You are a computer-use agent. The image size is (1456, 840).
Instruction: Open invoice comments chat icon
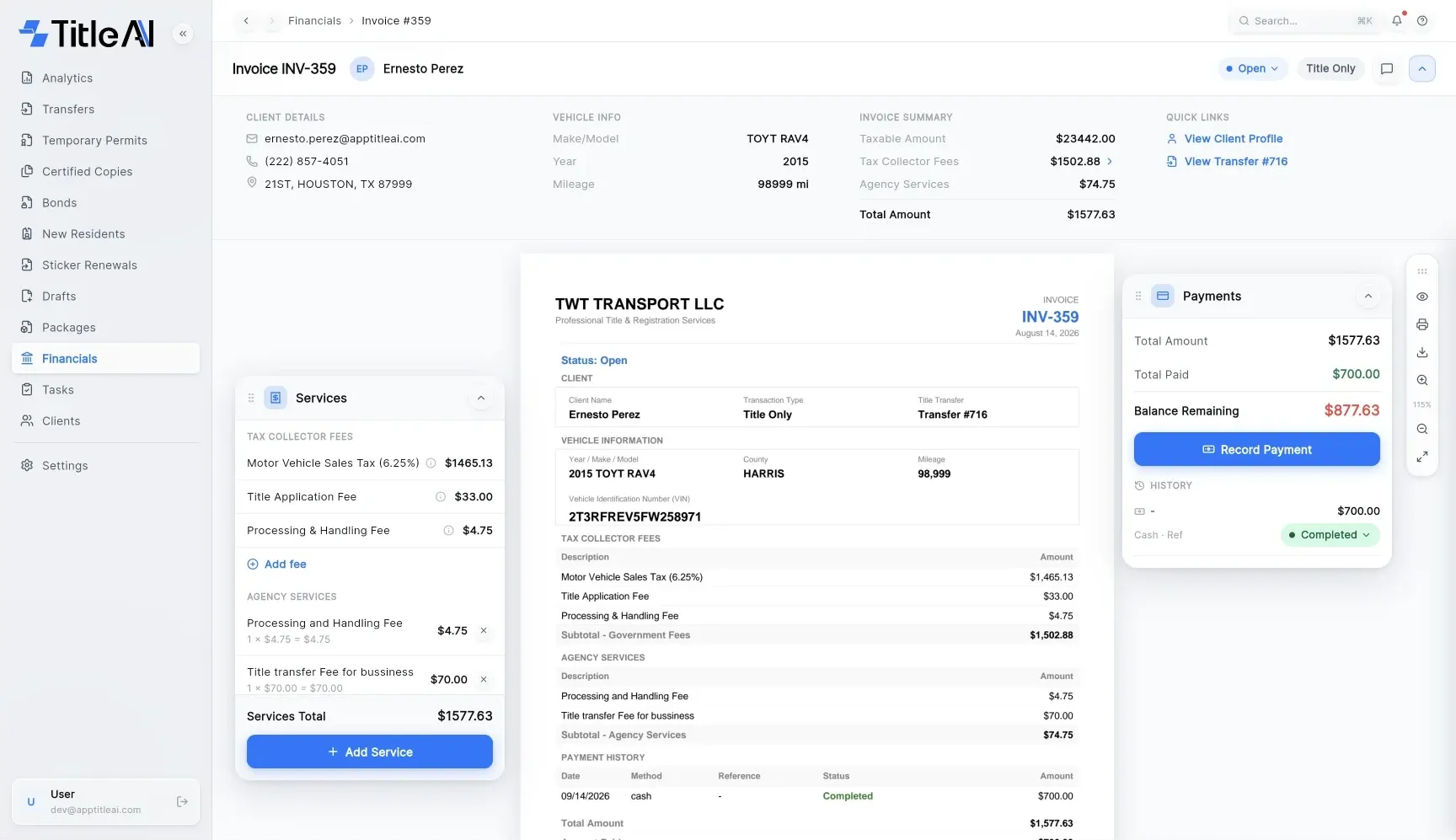coord(1387,68)
